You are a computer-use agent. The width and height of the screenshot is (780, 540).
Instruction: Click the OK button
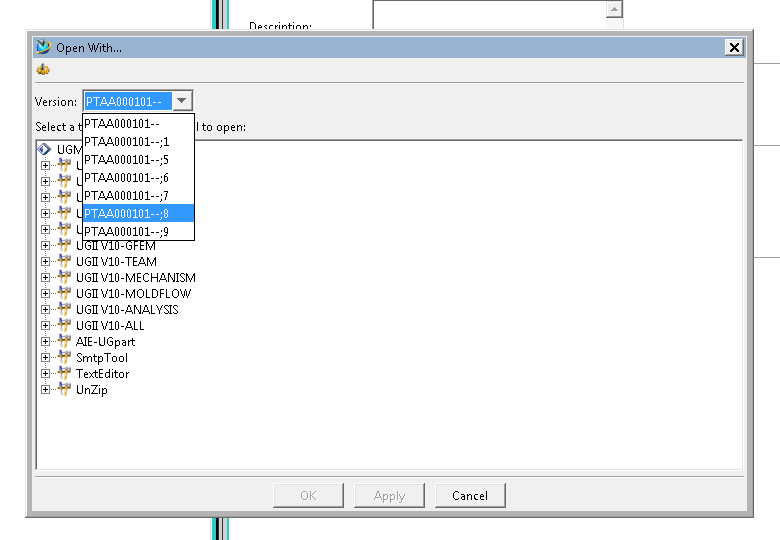pyautogui.click(x=308, y=495)
